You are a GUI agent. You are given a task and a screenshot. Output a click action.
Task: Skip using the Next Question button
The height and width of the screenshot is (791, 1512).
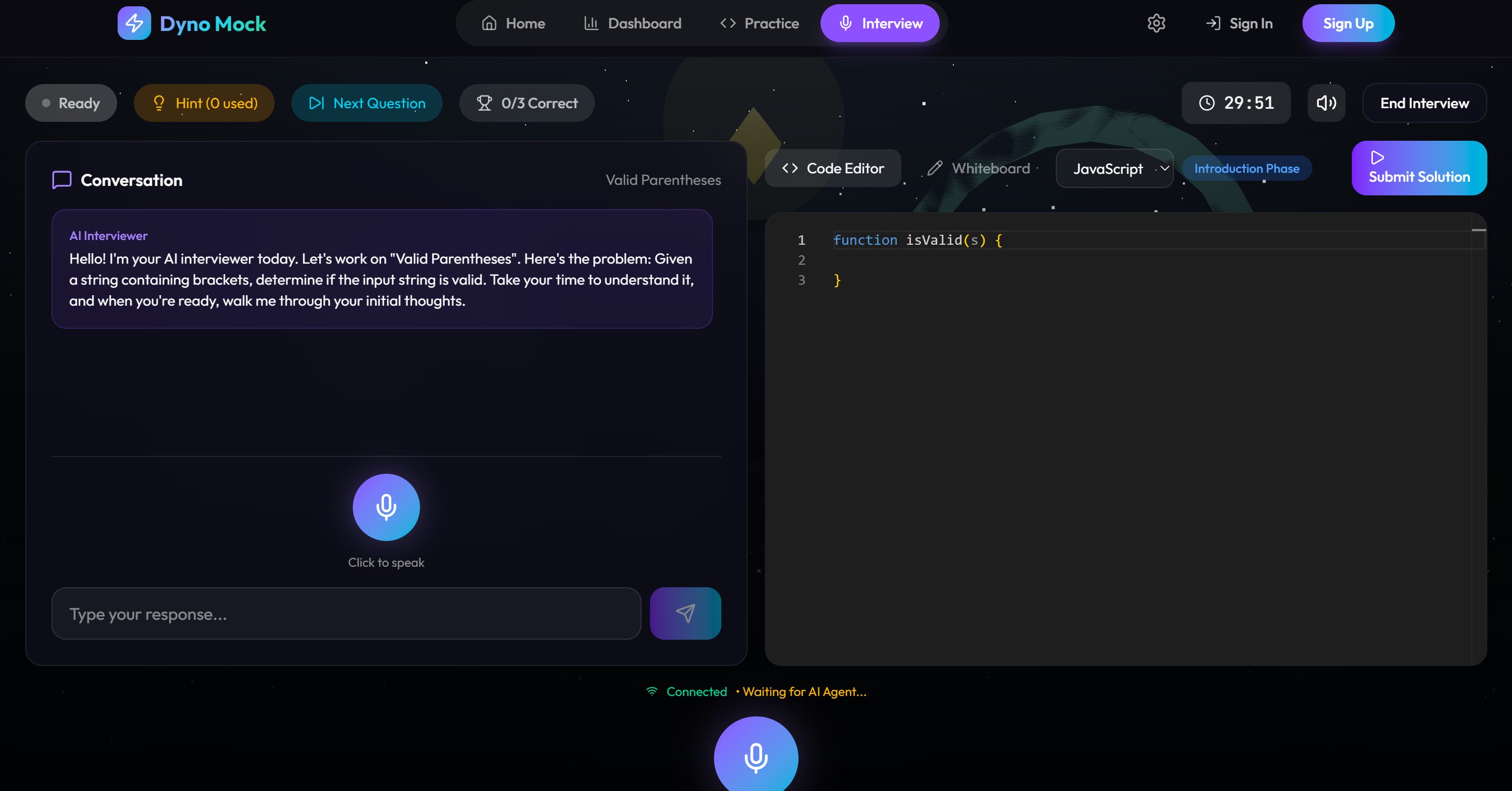click(x=366, y=103)
